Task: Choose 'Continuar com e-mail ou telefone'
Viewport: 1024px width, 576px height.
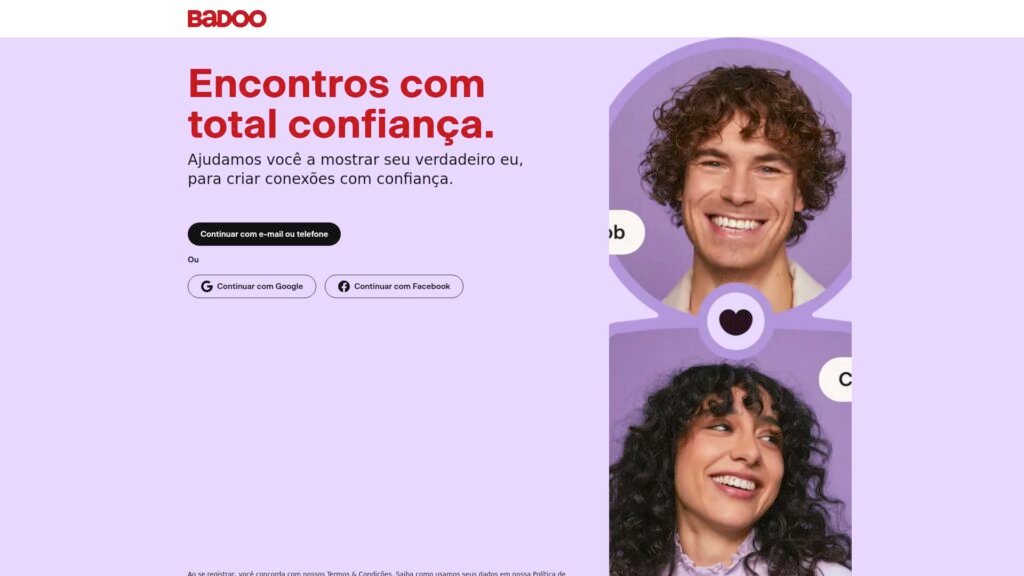Action: [264, 234]
